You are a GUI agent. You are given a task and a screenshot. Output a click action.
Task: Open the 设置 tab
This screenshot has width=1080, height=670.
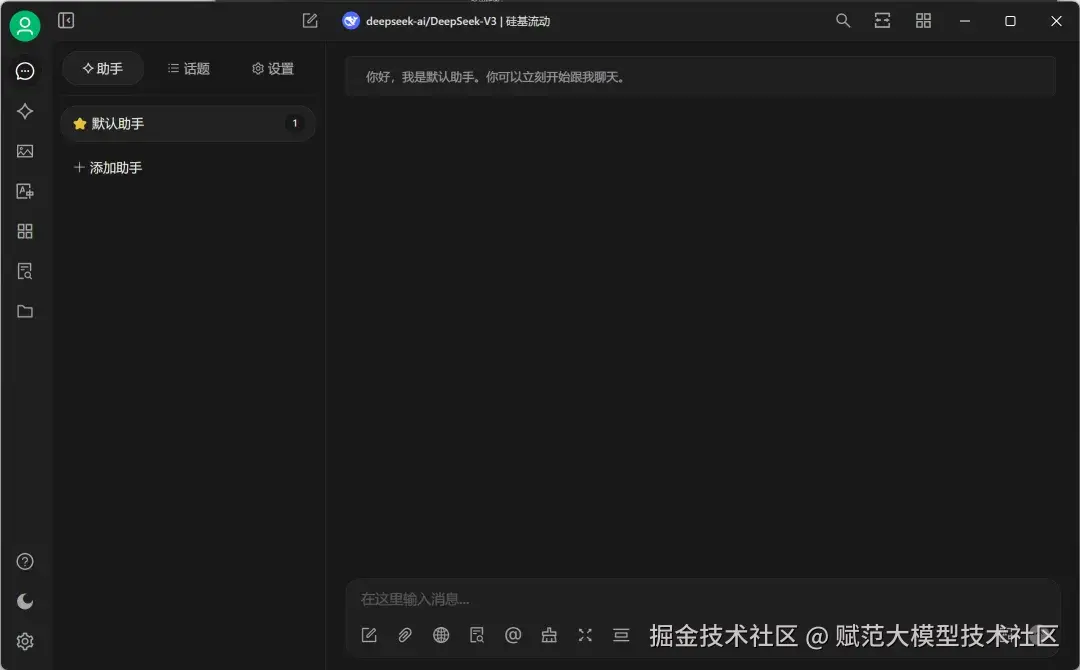(x=271, y=68)
